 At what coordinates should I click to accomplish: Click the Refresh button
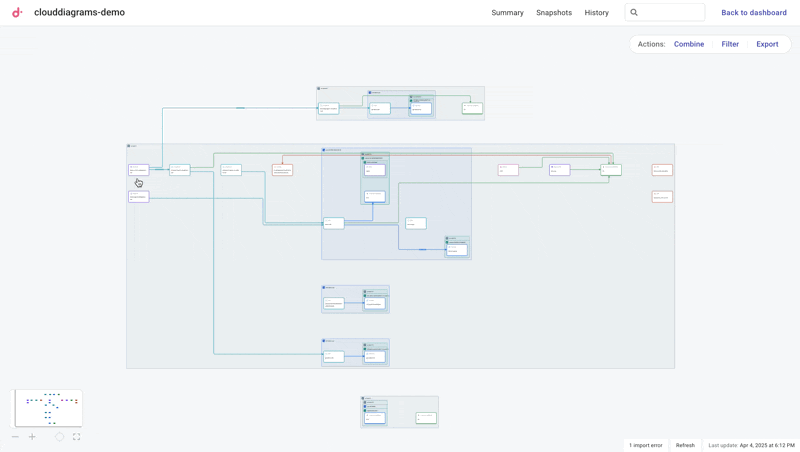pos(685,445)
